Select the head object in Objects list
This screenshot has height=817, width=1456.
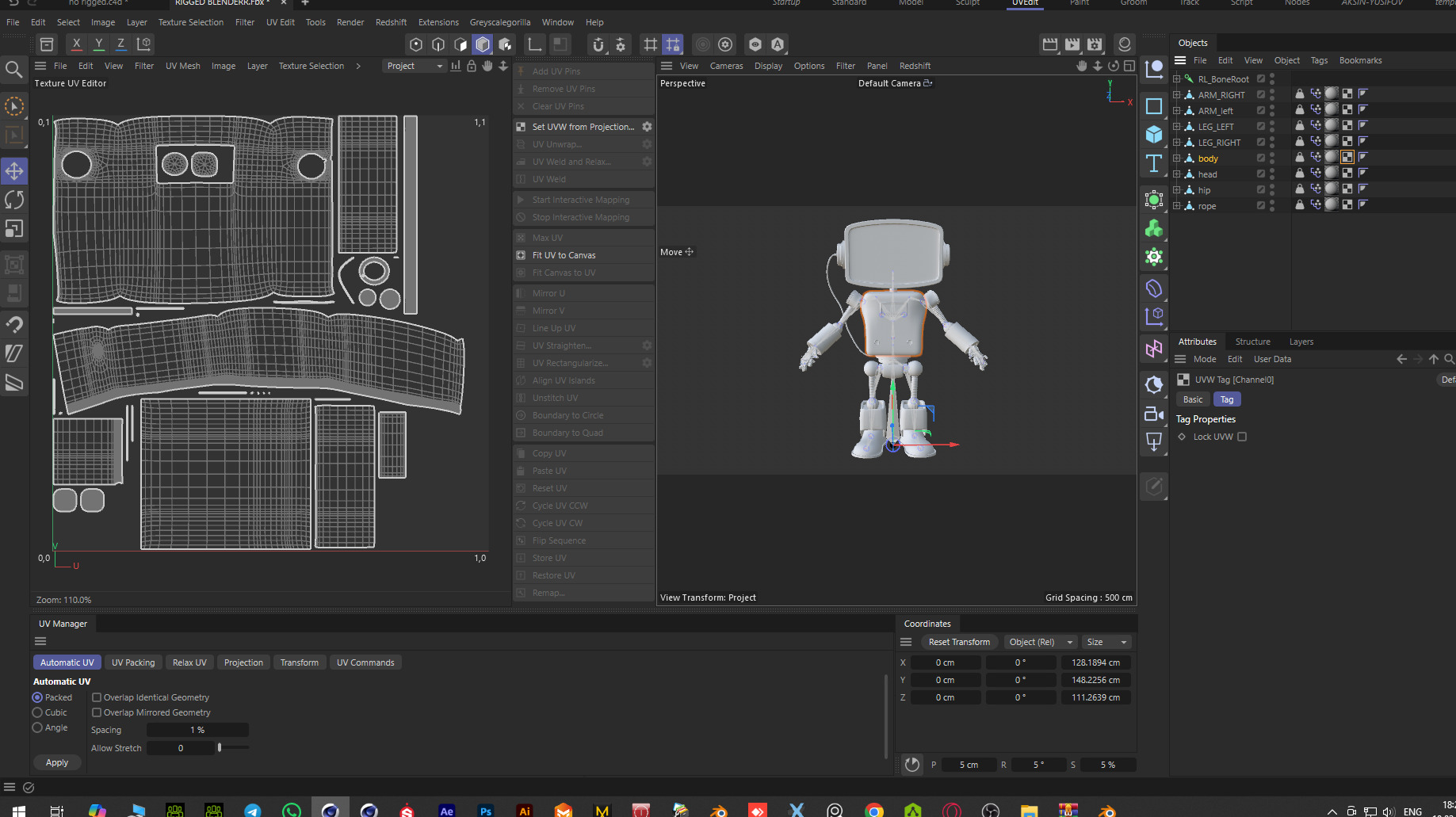pyautogui.click(x=1207, y=174)
